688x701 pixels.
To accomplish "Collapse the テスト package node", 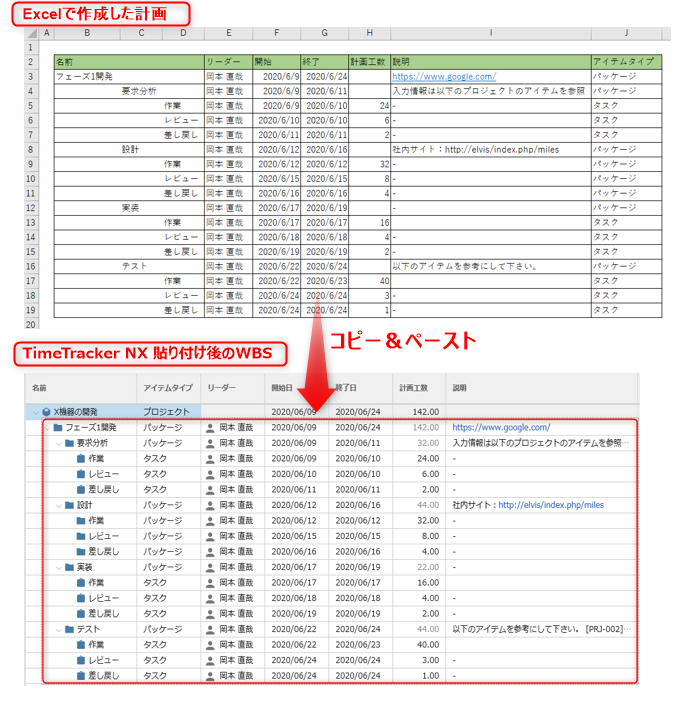I will (59, 629).
